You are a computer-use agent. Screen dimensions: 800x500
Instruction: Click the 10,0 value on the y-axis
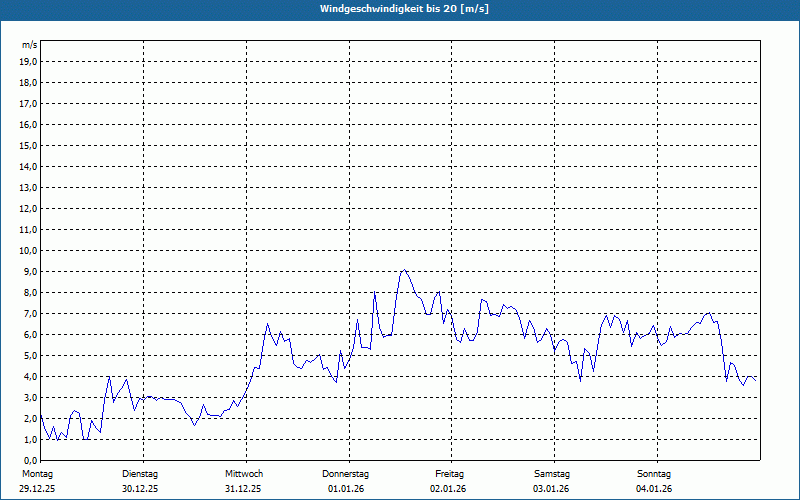28,250
